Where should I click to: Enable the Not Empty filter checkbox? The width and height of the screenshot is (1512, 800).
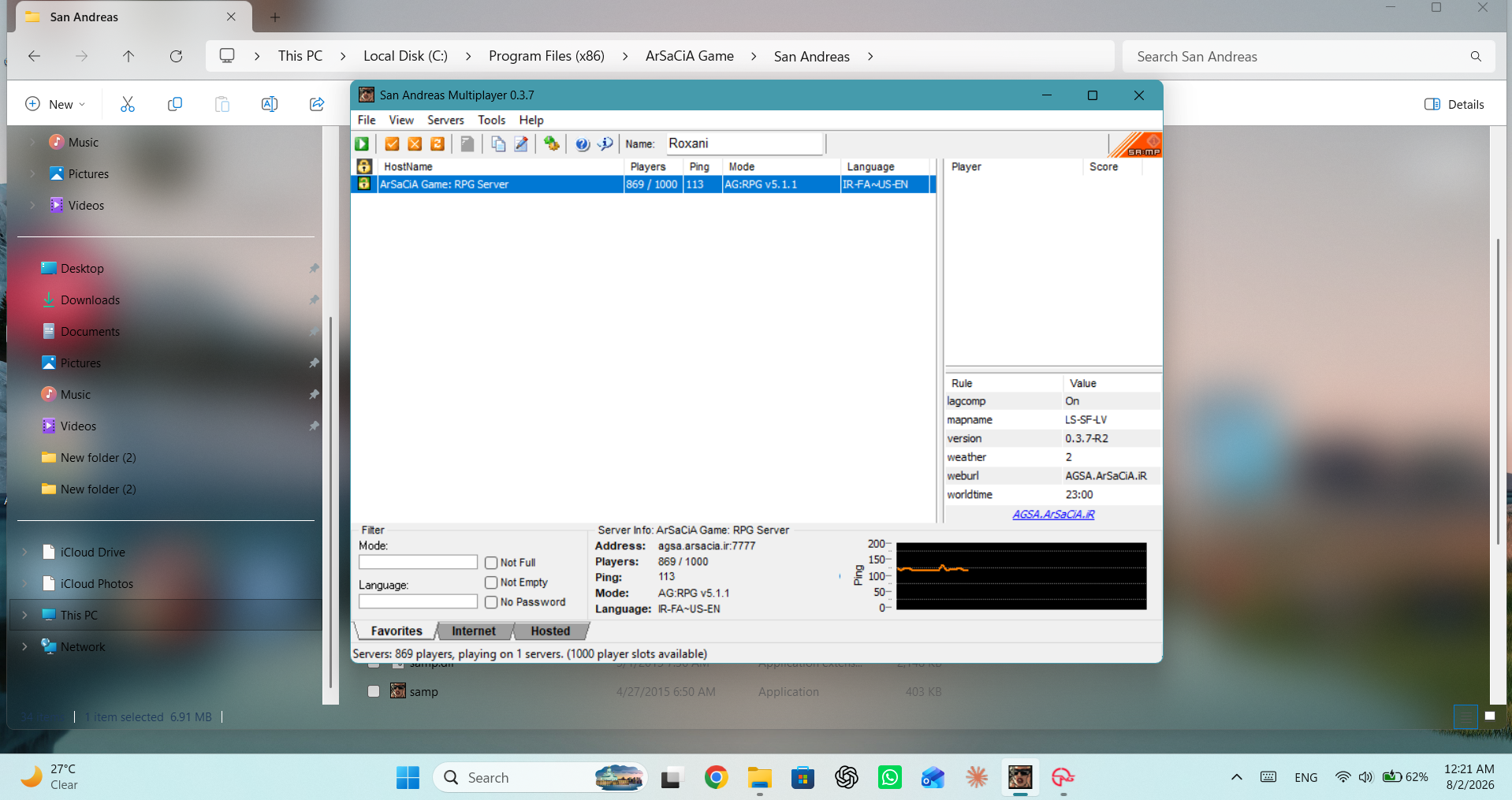pos(491,582)
